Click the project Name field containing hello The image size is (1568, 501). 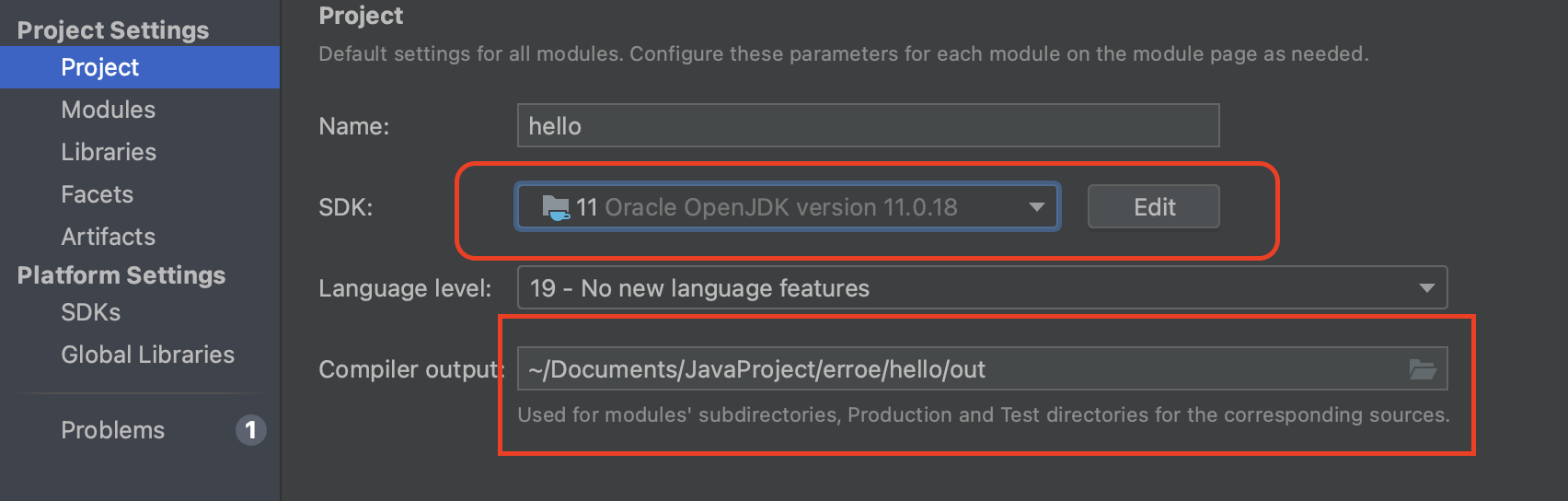(x=868, y=125)
